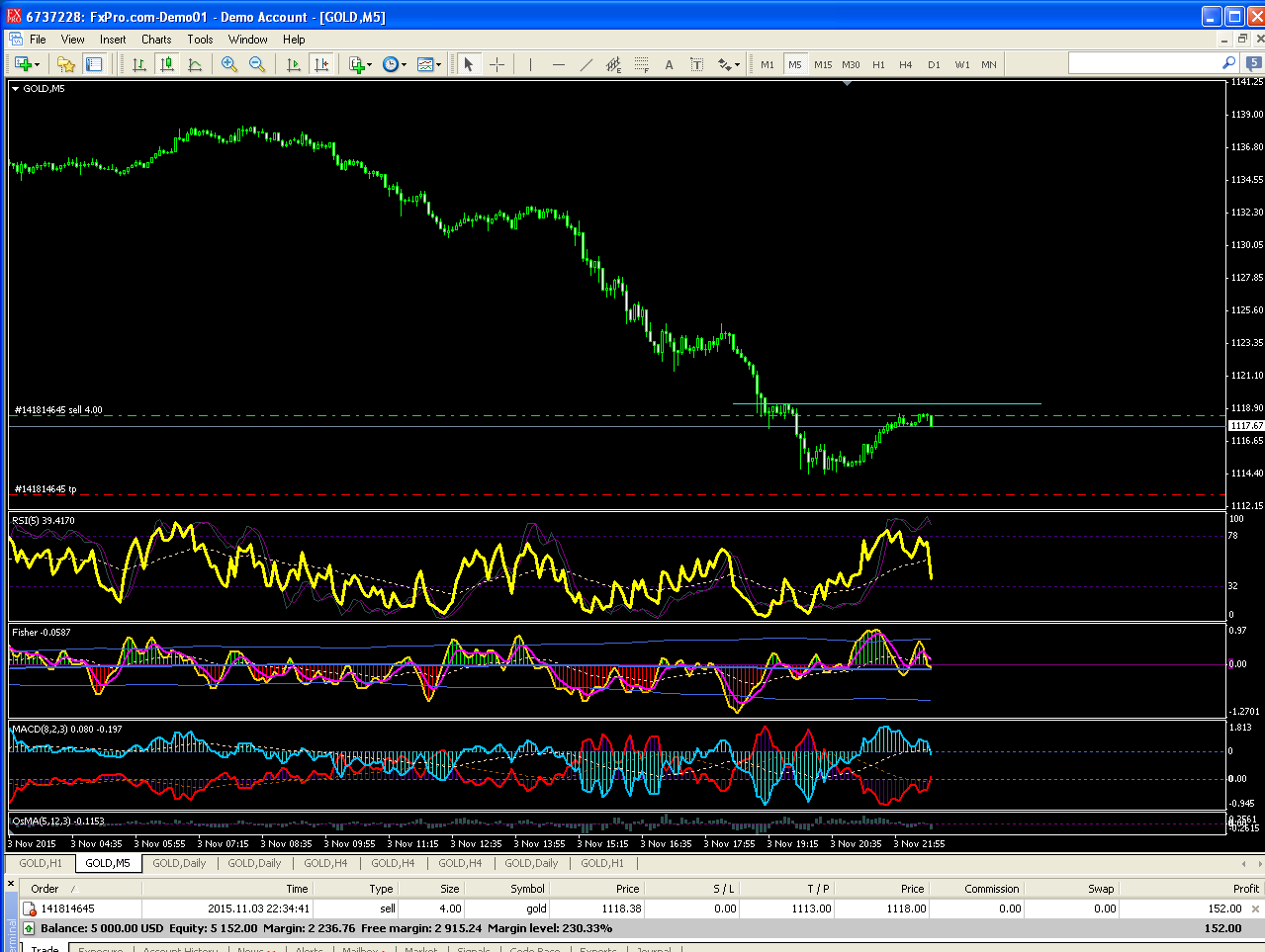Image resolution: width=1265 pixels, height=952 pixels.
Task: Open the Trade terminal tab
Action: (x=45, y=949)
